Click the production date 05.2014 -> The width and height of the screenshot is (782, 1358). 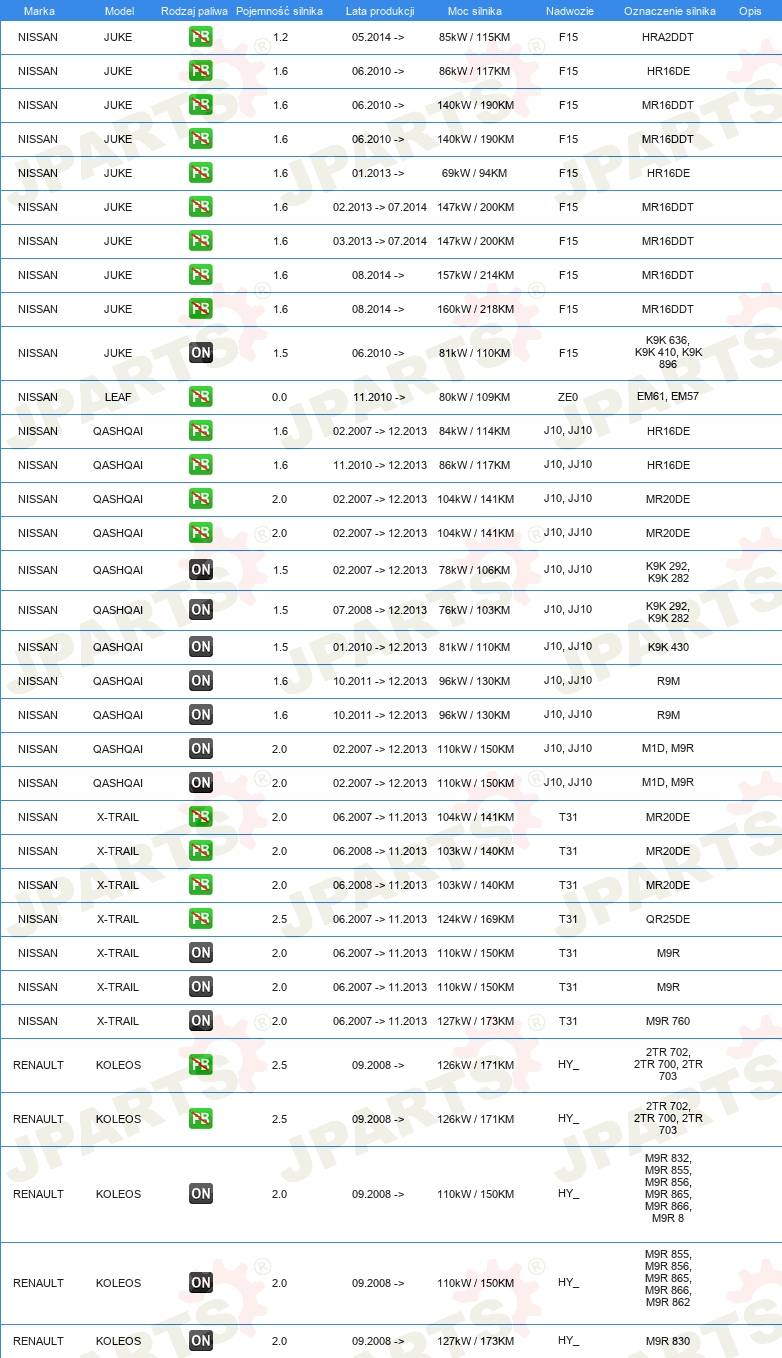pos(378,37)
